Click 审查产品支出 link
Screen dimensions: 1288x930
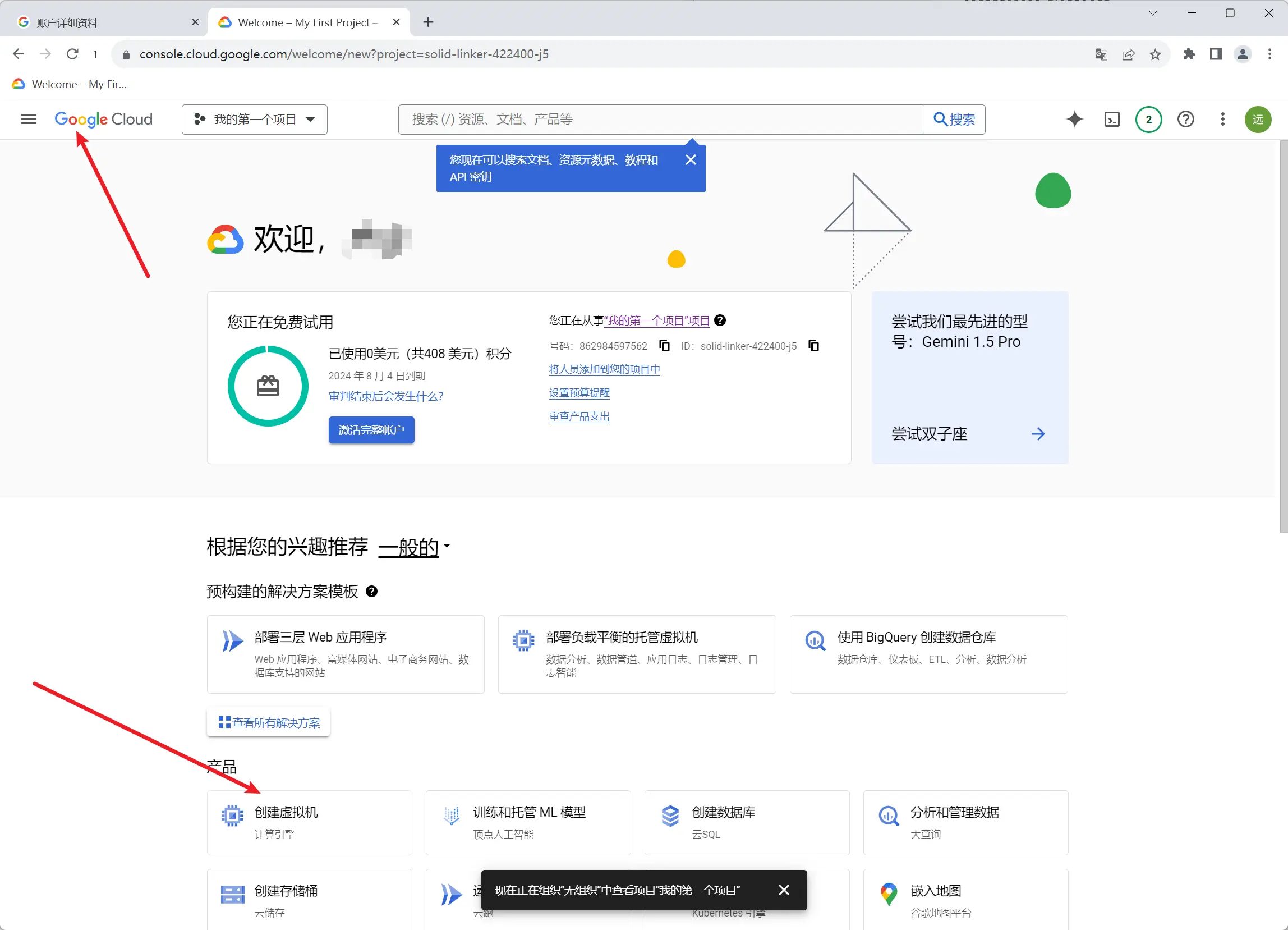[x=579, y=416]
